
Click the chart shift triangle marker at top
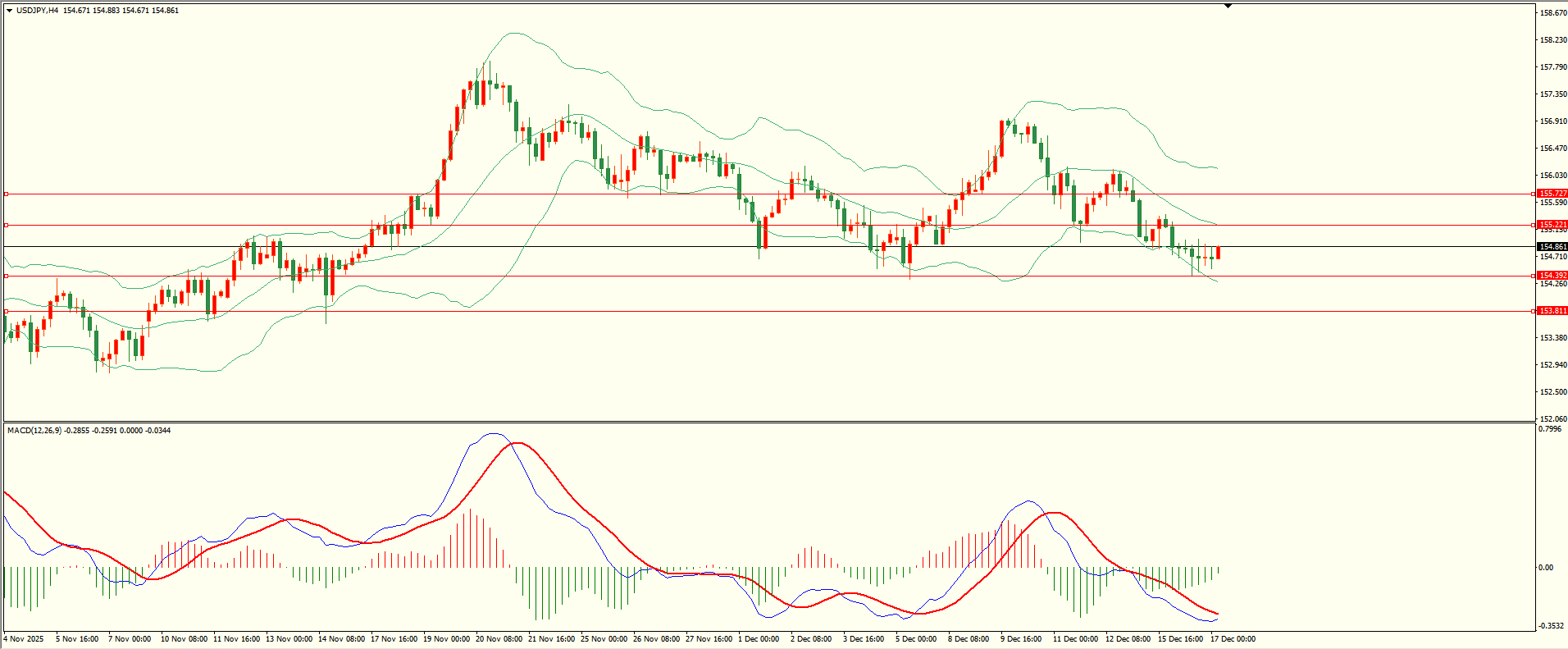[1228, 6]
